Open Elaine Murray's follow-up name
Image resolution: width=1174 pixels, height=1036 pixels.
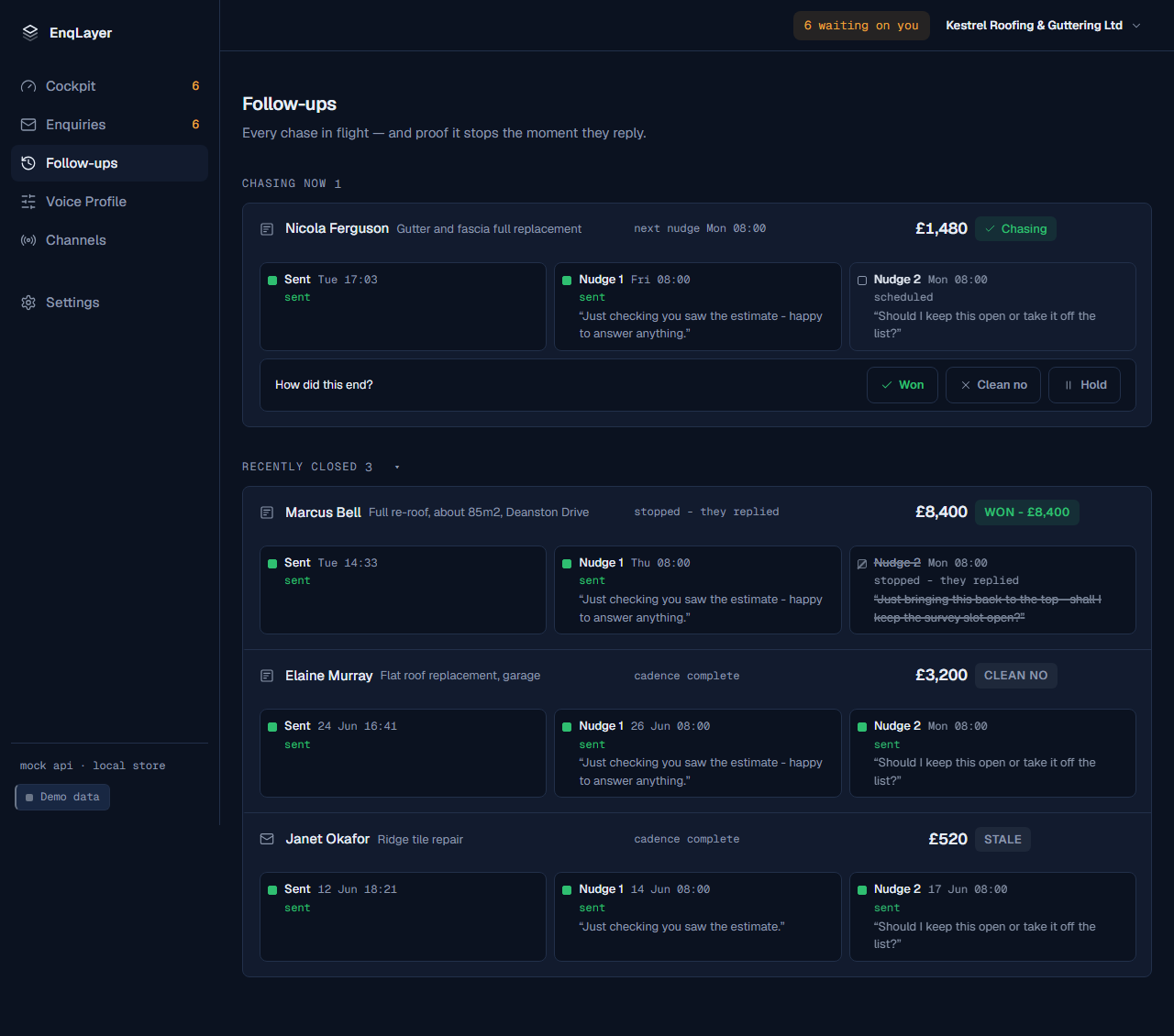point(328,676)
